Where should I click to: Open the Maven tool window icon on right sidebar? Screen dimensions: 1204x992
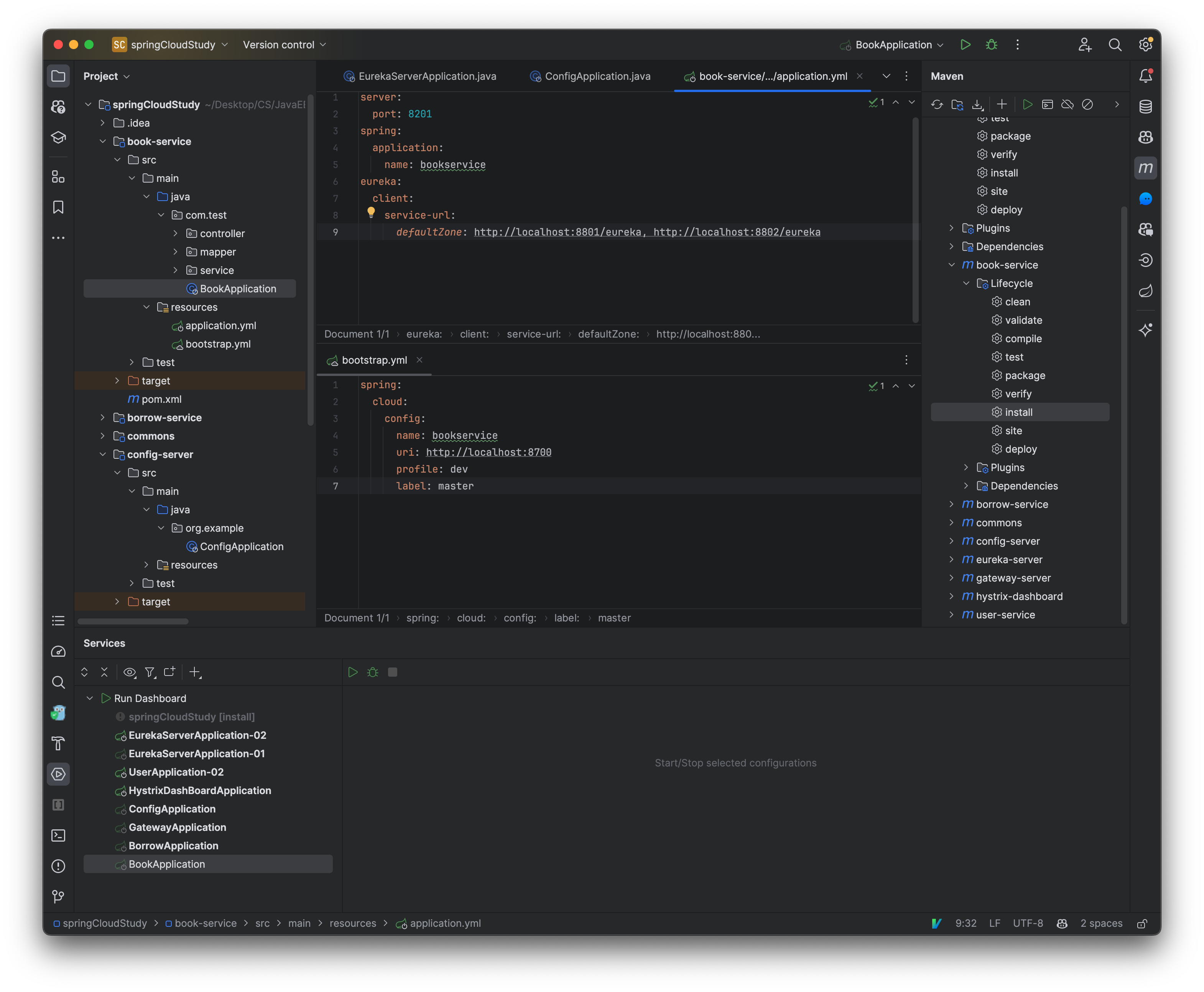click(x=1146, y=168)
